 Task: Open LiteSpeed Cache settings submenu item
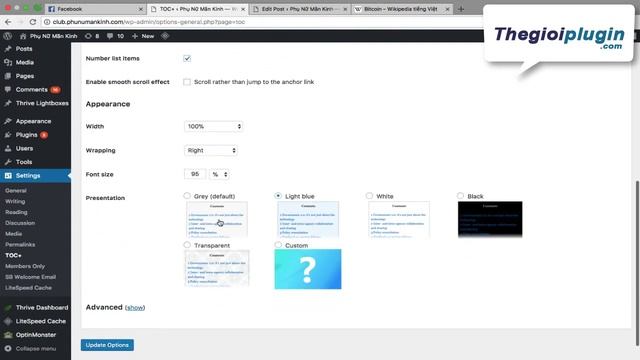click(28, 288)
